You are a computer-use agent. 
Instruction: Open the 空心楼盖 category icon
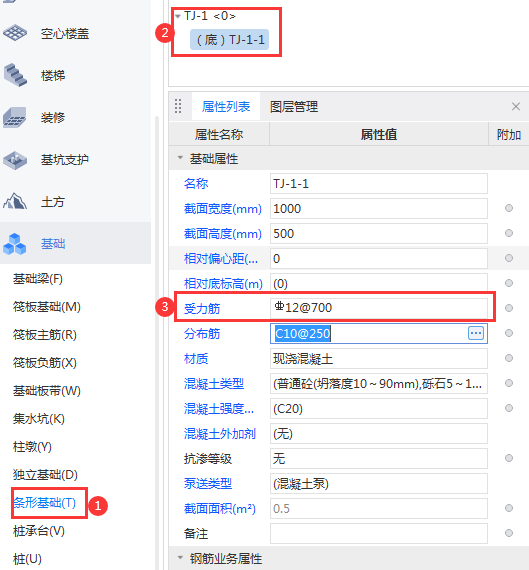pos(15,33)
